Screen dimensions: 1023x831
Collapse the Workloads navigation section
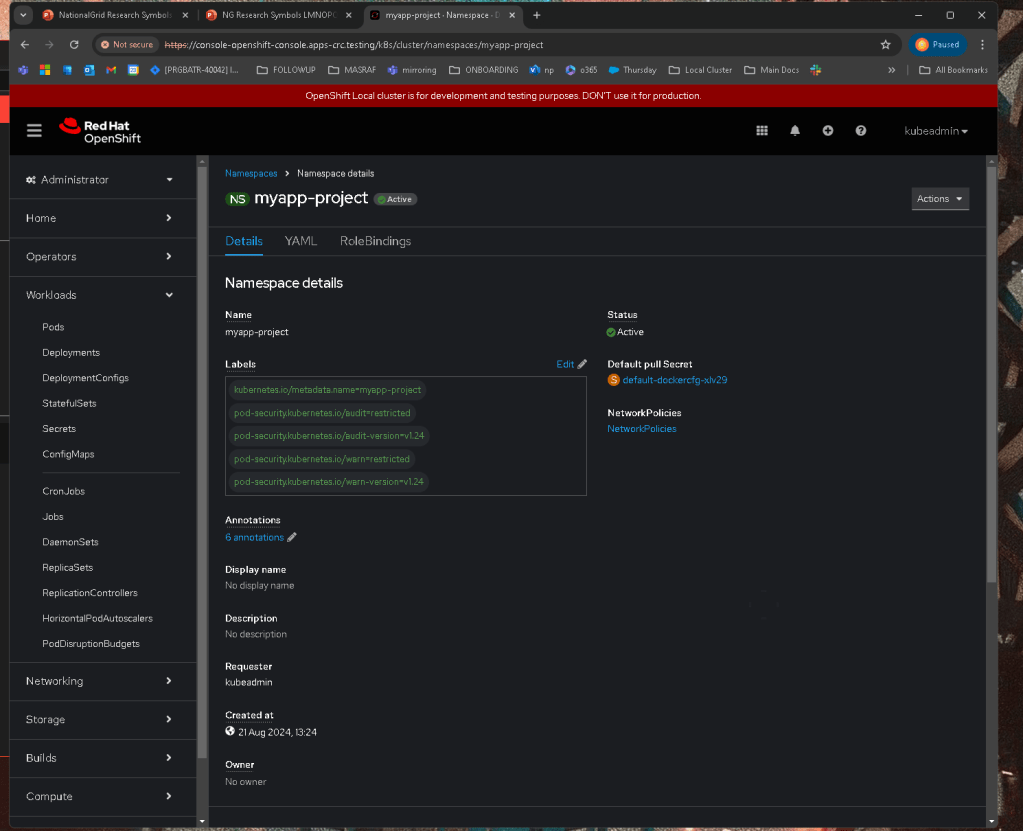[99, 295]
